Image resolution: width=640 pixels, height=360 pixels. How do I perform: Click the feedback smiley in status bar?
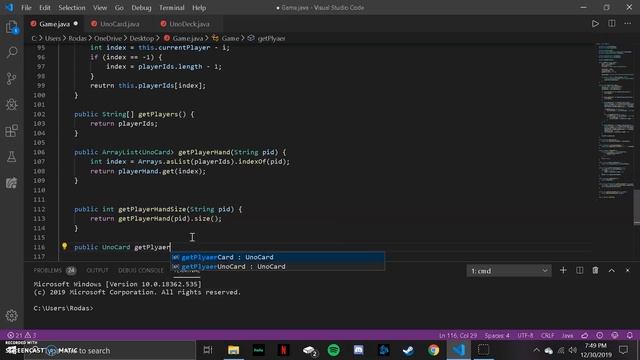[x=615, y=335]
